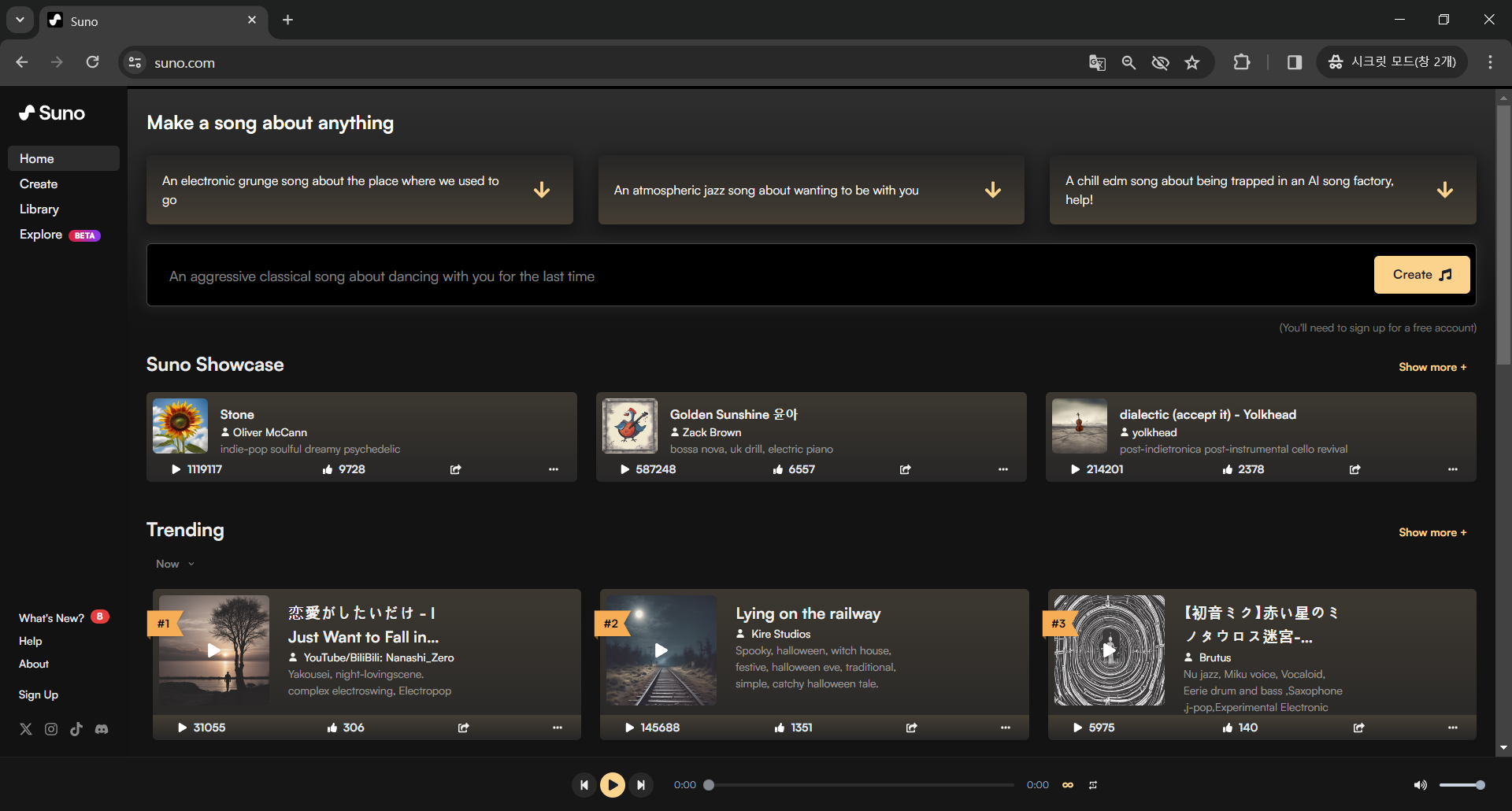Click Sign Up in the sidebar
The image size is (1512, 811).
pos(39,694)
